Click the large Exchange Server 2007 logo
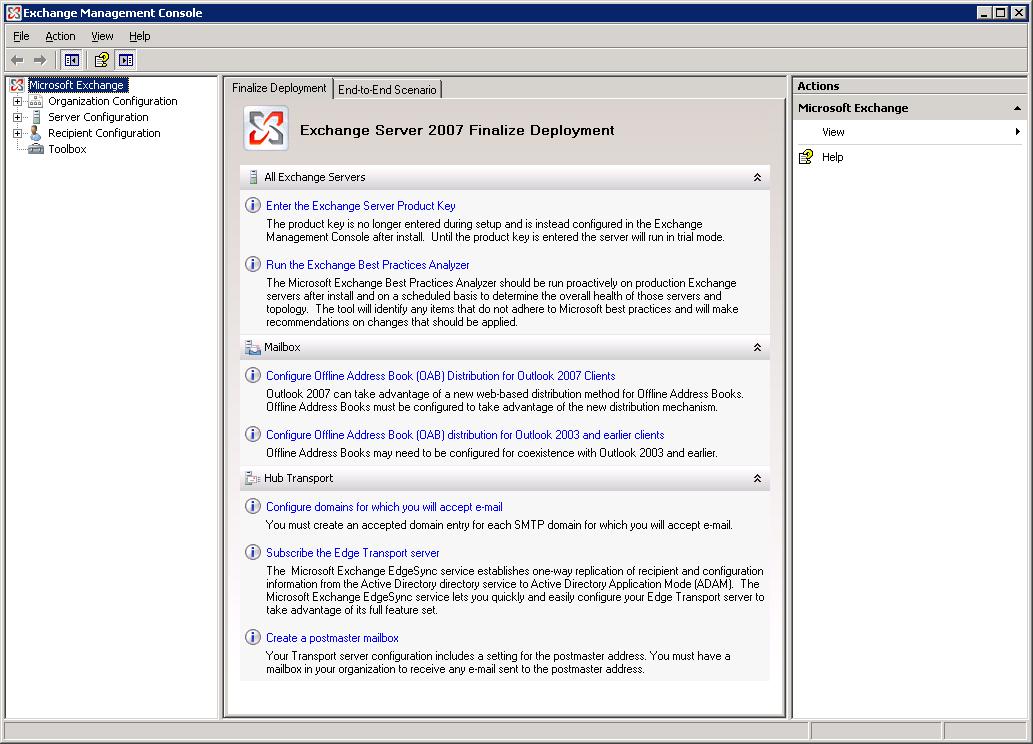Image resolution: width=1033 pixels, height=744 pixels. [x=266, y=129]
